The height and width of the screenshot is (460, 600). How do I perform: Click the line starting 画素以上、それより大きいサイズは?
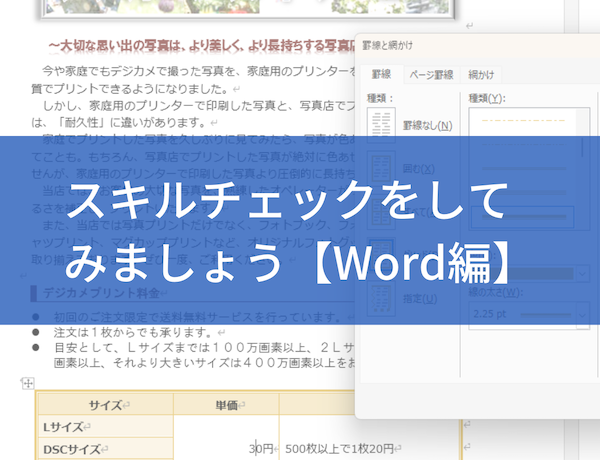pyautogui.click(x=204, y=363)
